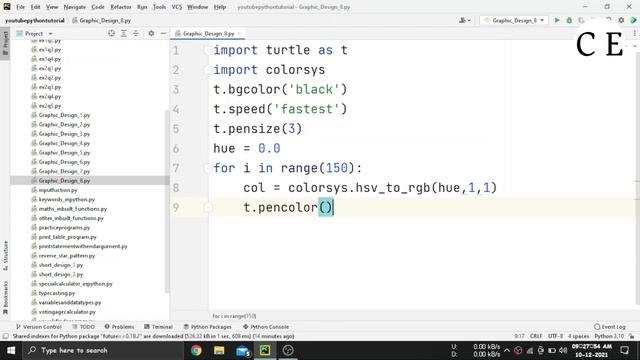The width and height of the screenshot is (640, 360).
Task: Open the Version Control tool window
Action: click(39, 327)
